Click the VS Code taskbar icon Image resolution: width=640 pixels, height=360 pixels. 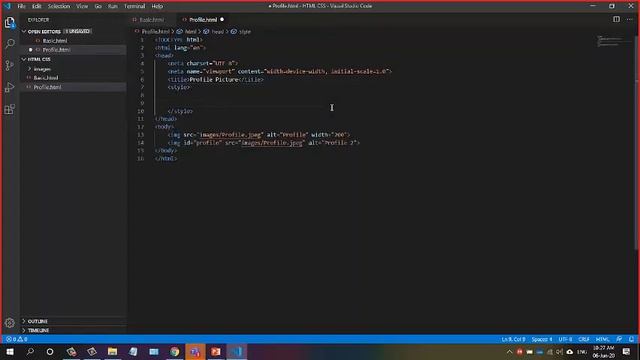237,351
